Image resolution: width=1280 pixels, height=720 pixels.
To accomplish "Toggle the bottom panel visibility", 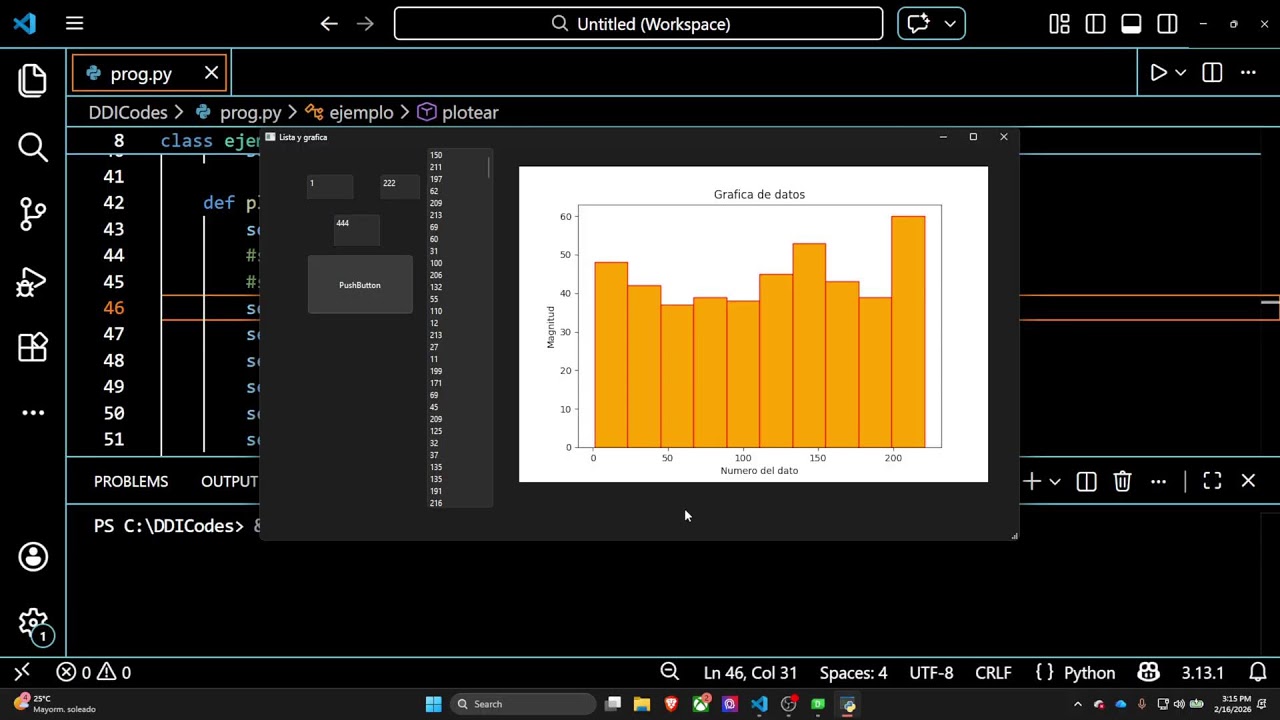I will (x=1131, y=23).
